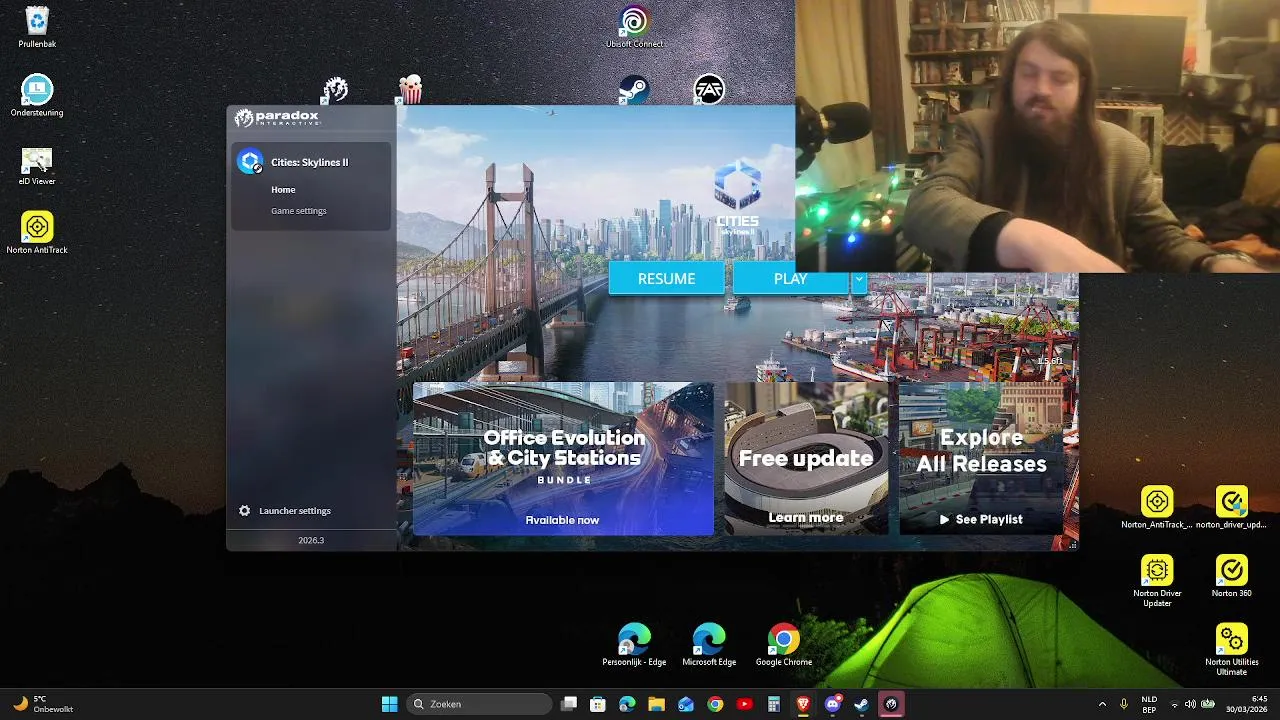This screenshot has width=1280, height=720.
Task: Open Steam from taskbar
Action: (x=861, y=704)
